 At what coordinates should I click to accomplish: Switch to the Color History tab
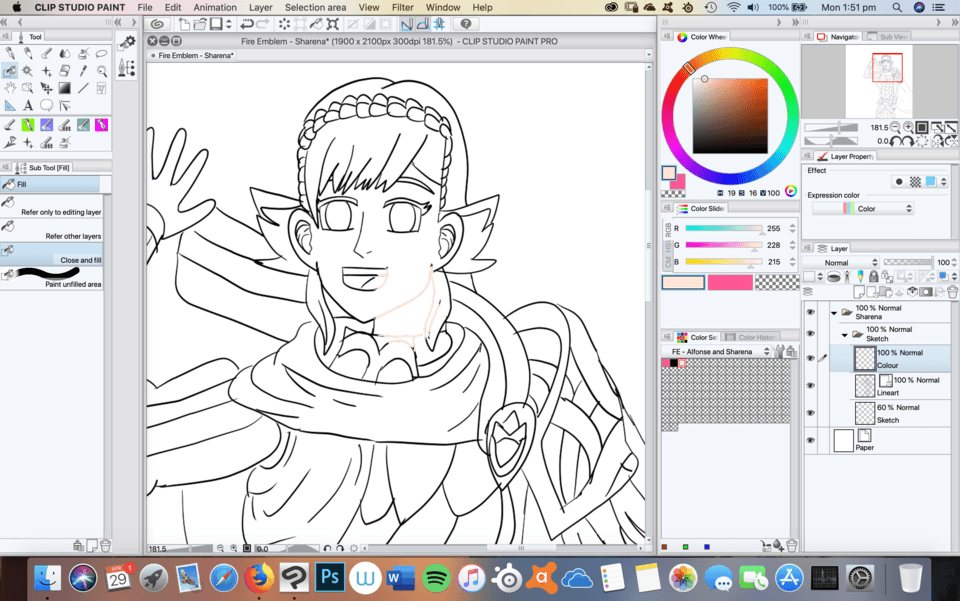click(x=751, y=337)
